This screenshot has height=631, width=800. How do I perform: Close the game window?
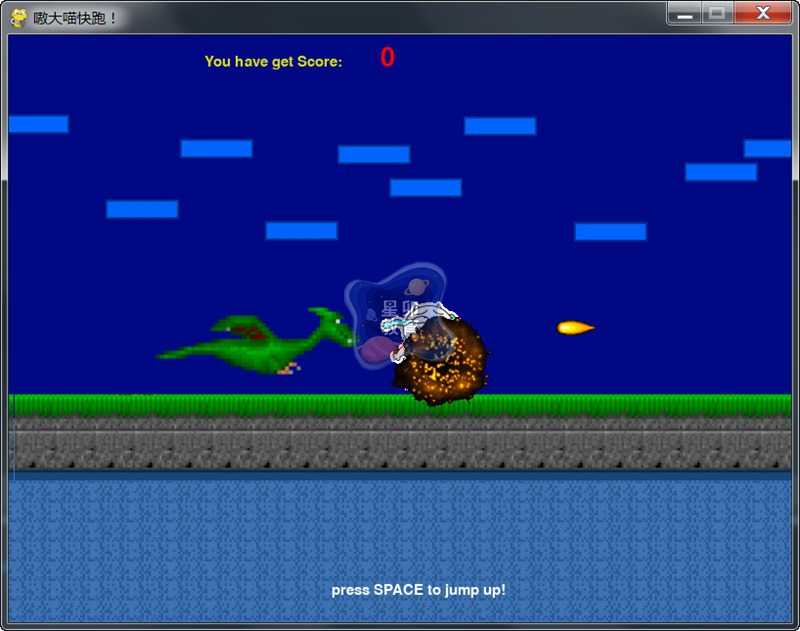click(763, 13)
